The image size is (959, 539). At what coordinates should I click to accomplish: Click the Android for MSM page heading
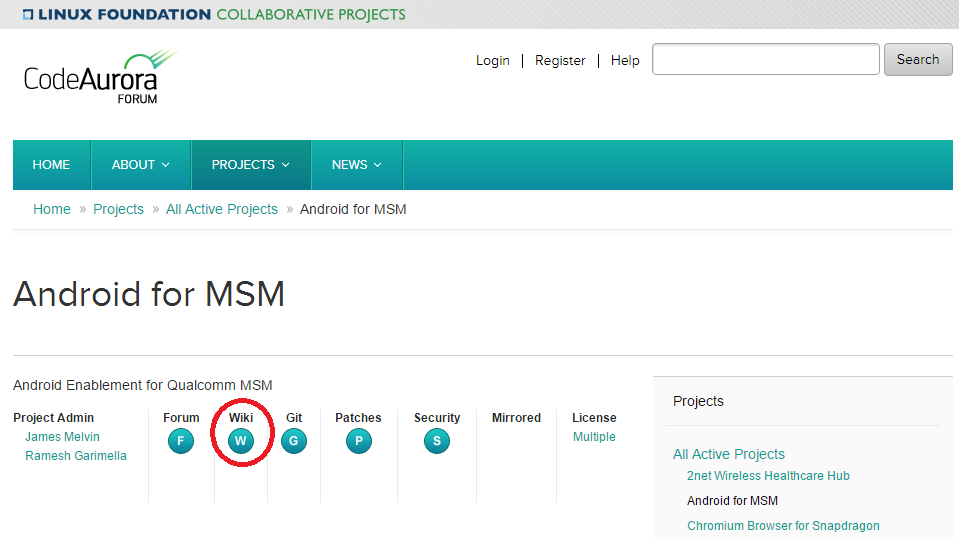click(149, 294)
